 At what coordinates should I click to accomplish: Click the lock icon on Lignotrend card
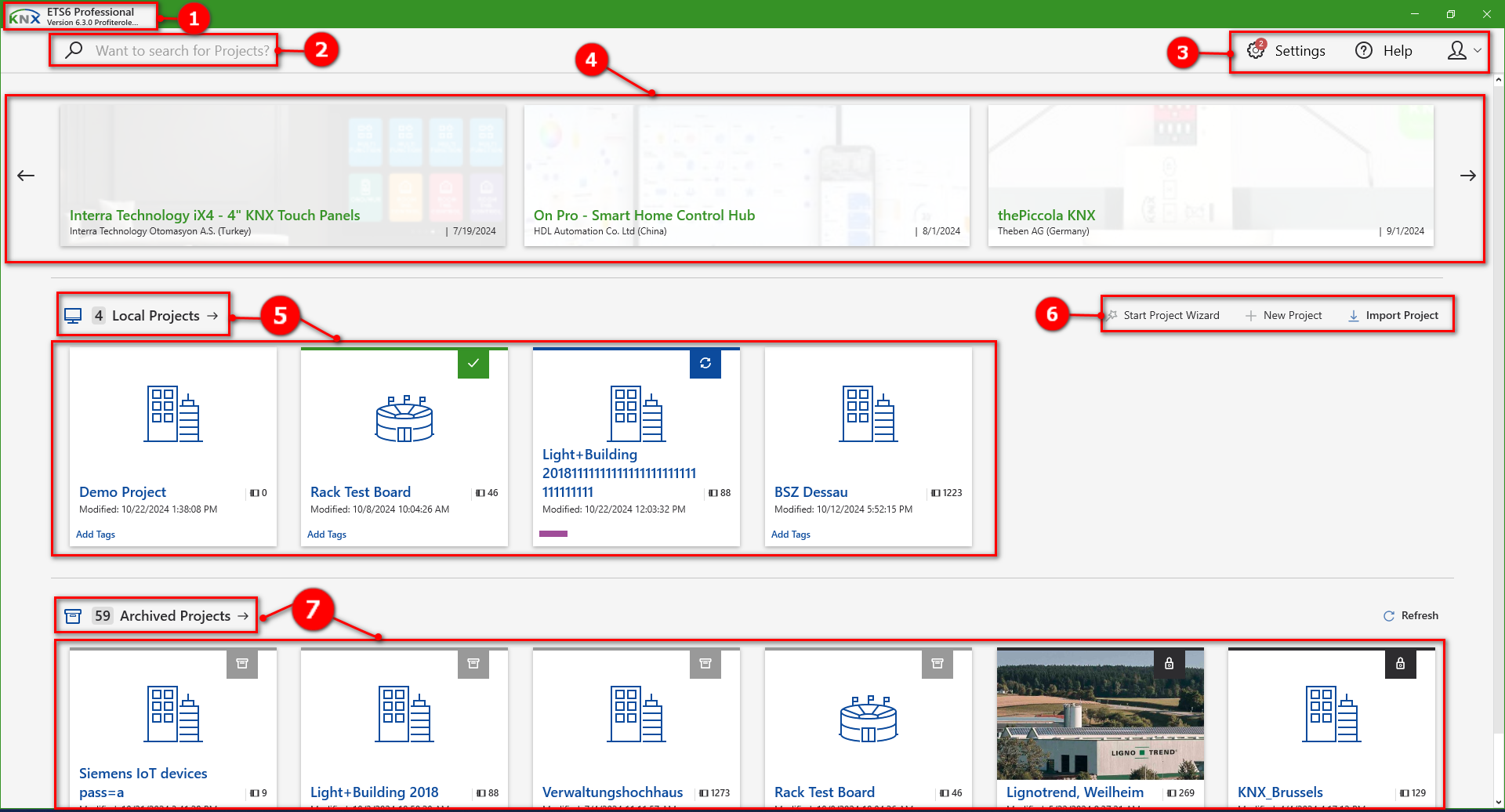click(x=1169, y=664)
